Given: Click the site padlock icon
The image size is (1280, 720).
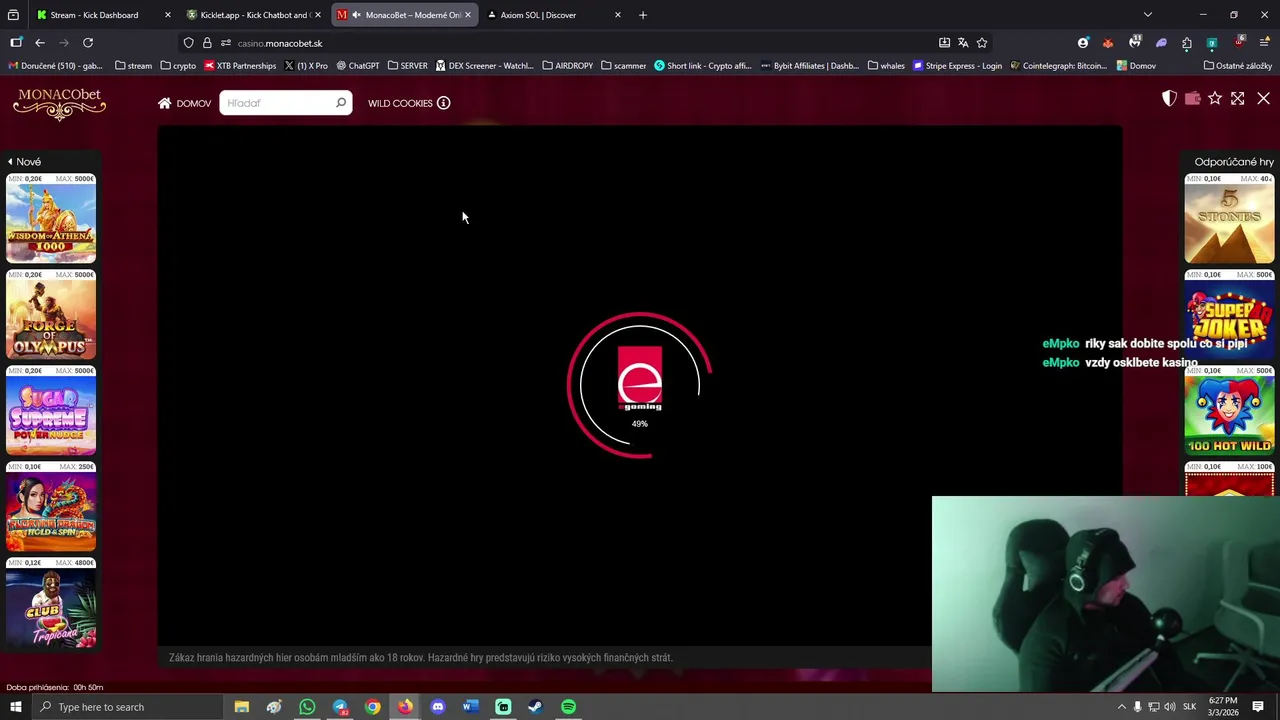Looking at the screenshot, I should [207, 43].
